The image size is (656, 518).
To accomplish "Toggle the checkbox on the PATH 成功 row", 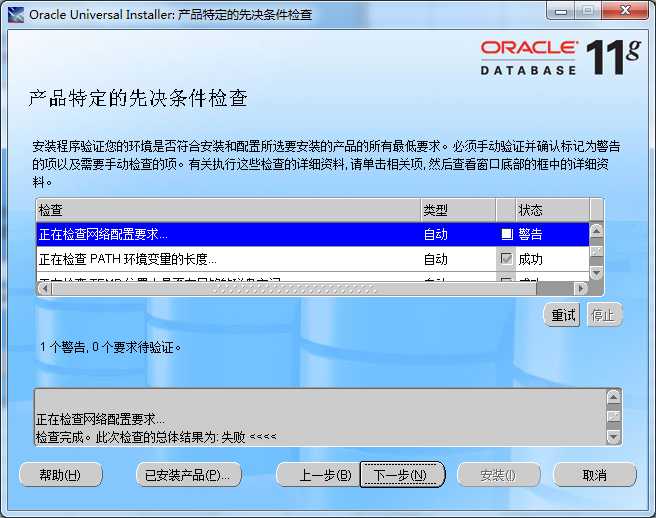I will tap(506, 259).
